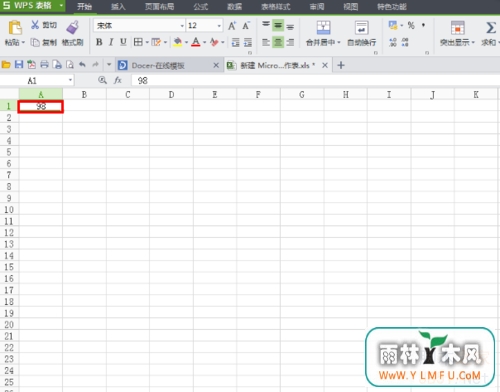Open the font name dropdown
Image resolution: width=500 pixels, height=392 pixels.
click(x=182, y=26)
